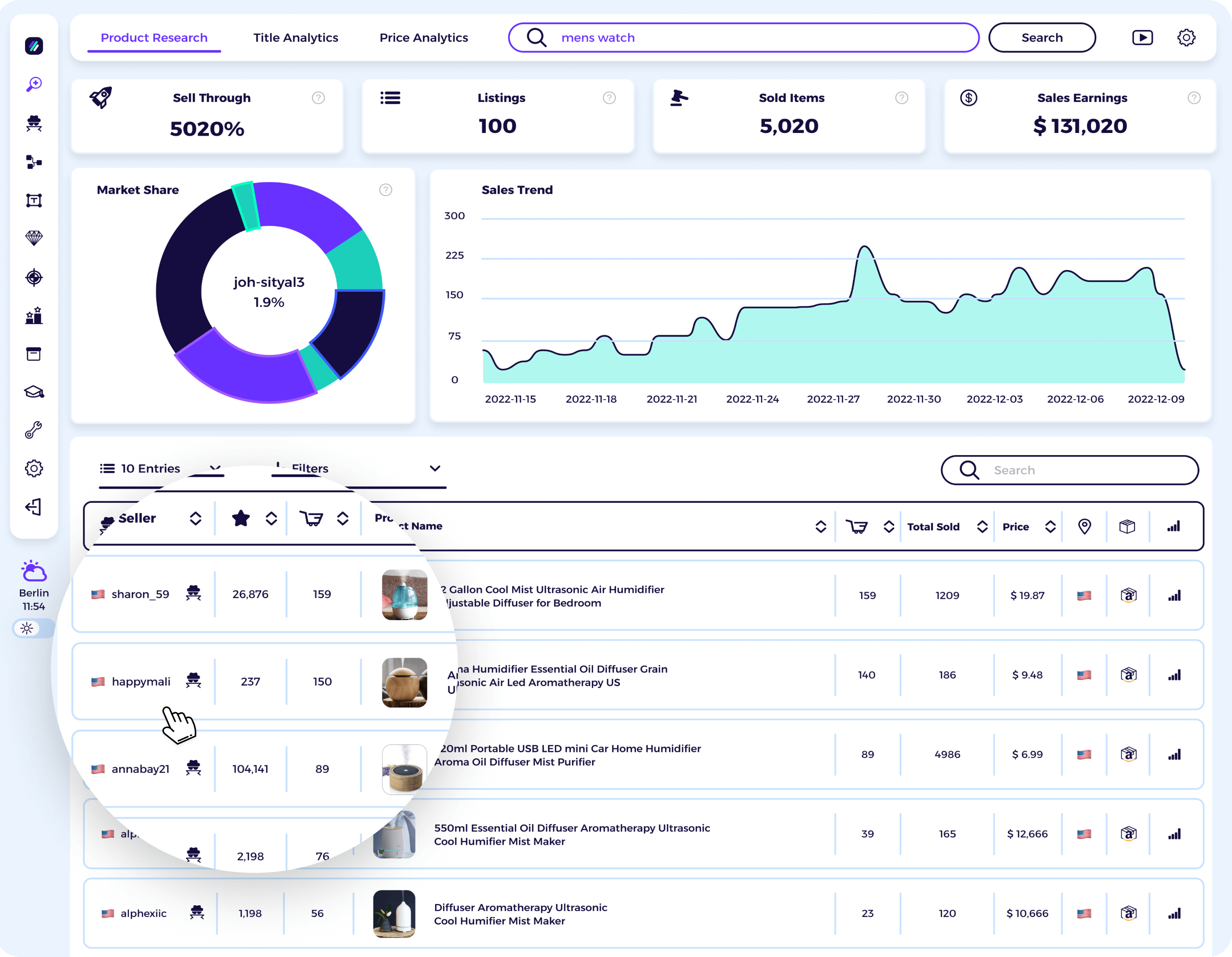Sort by the Price column
The image size is (1232, 957).
point(1050,527)
